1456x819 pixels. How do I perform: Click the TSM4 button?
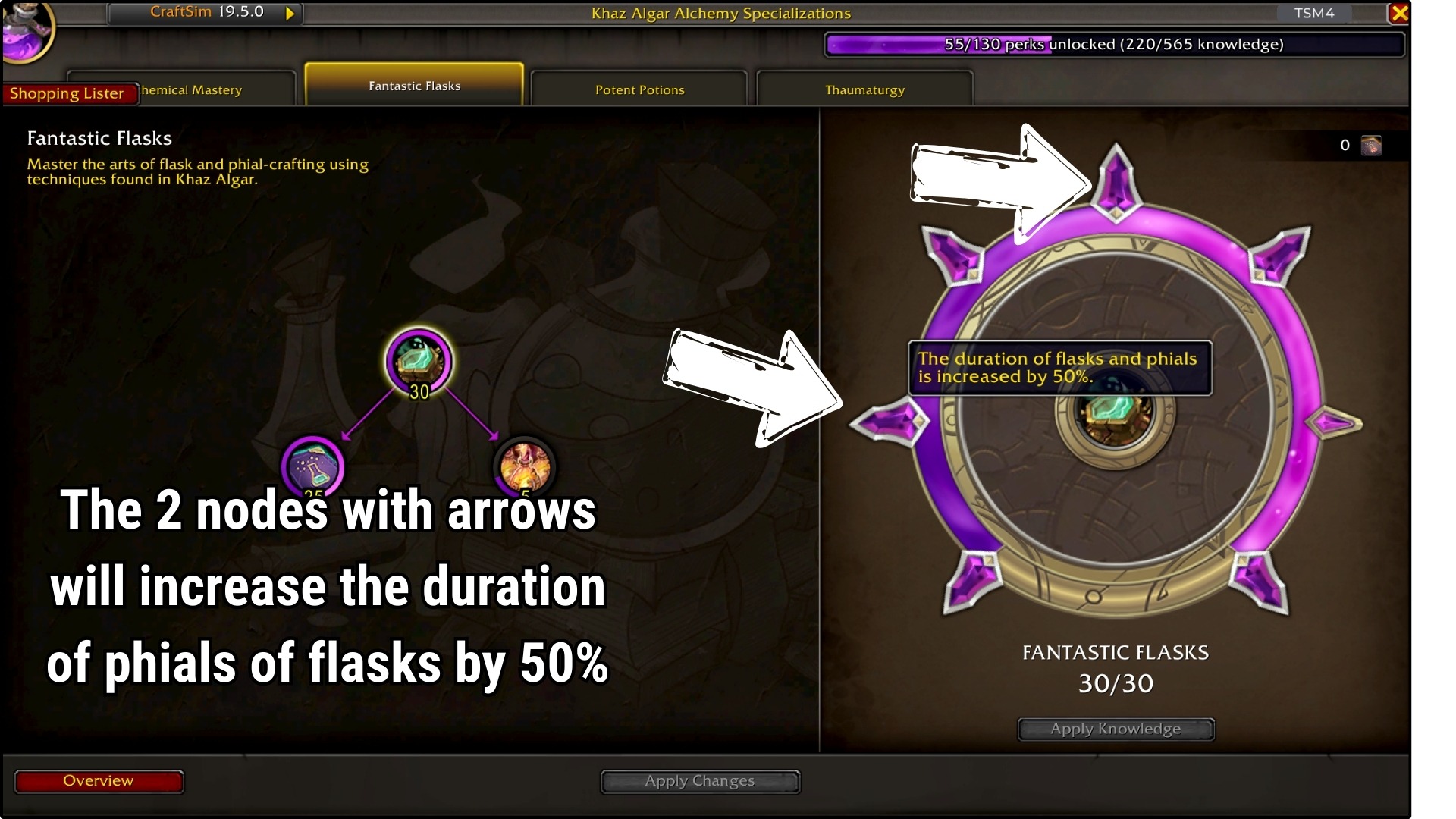point(1314,13)
